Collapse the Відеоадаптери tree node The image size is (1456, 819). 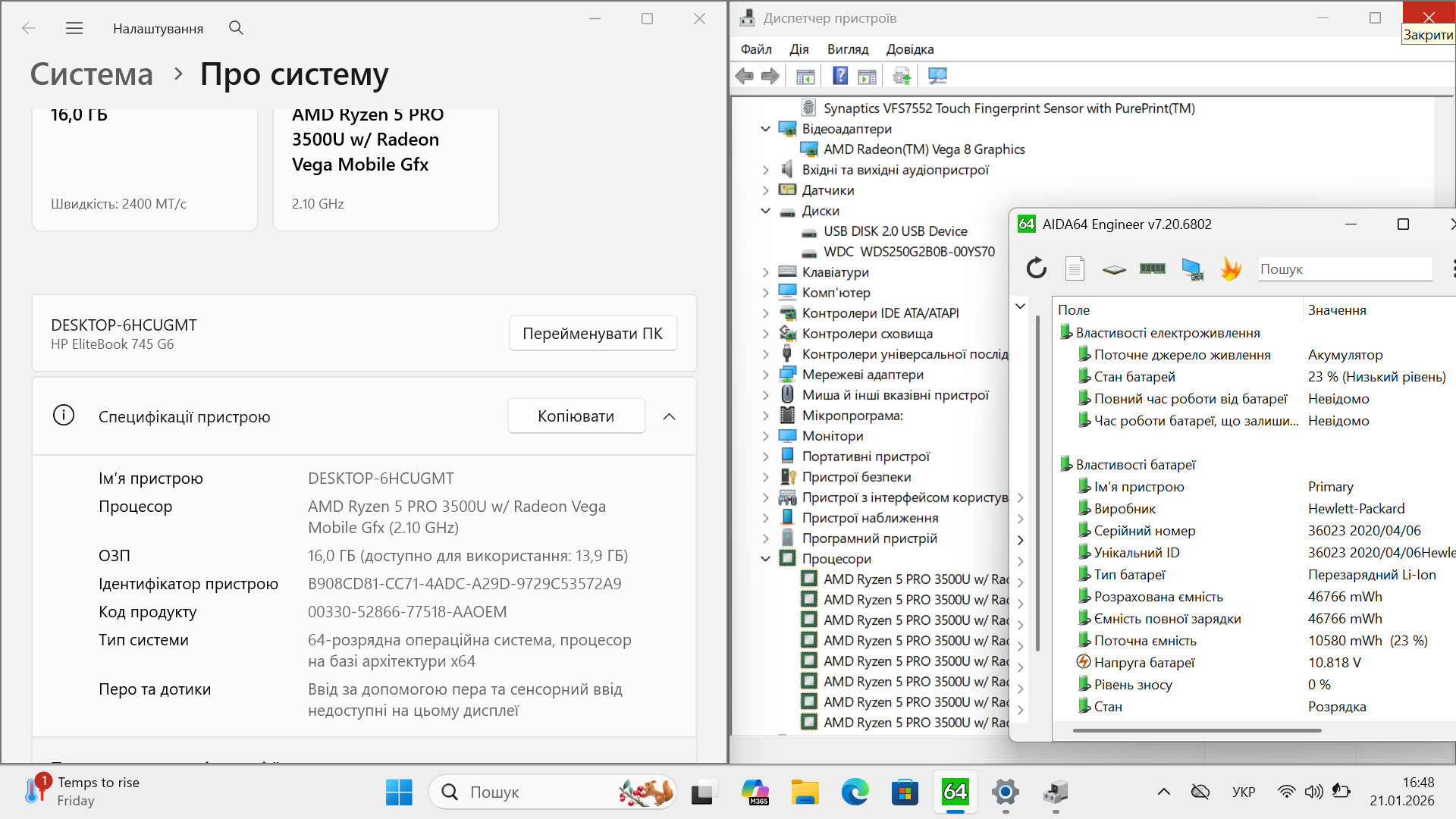(x=765, y=129)
